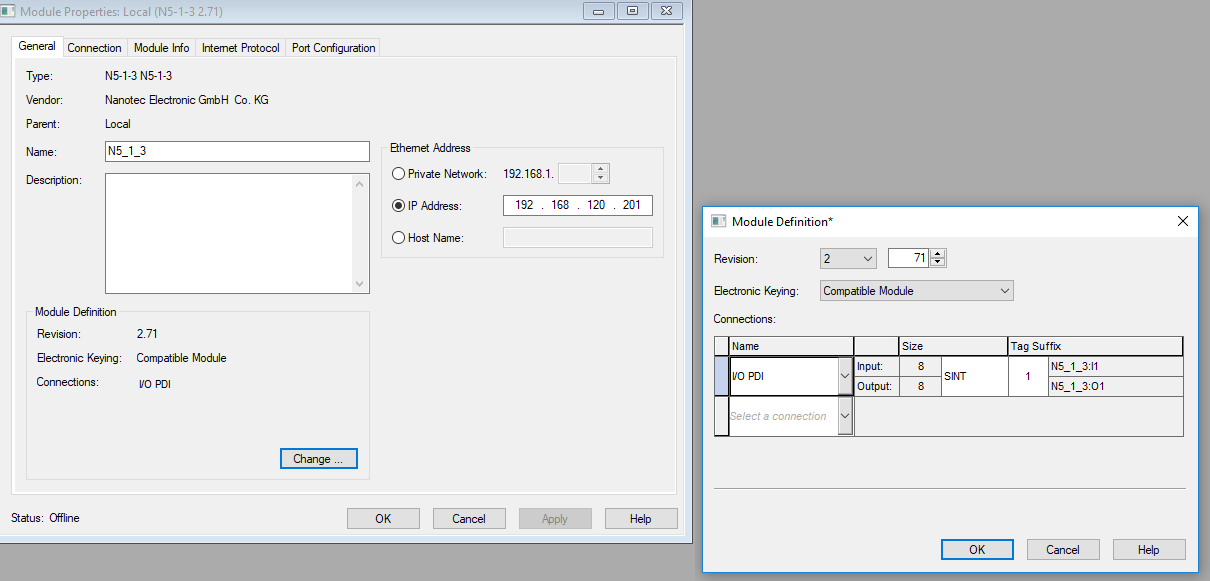
Task: Open the I/O PDI connection dropdown
Action: tap(844, 377)
